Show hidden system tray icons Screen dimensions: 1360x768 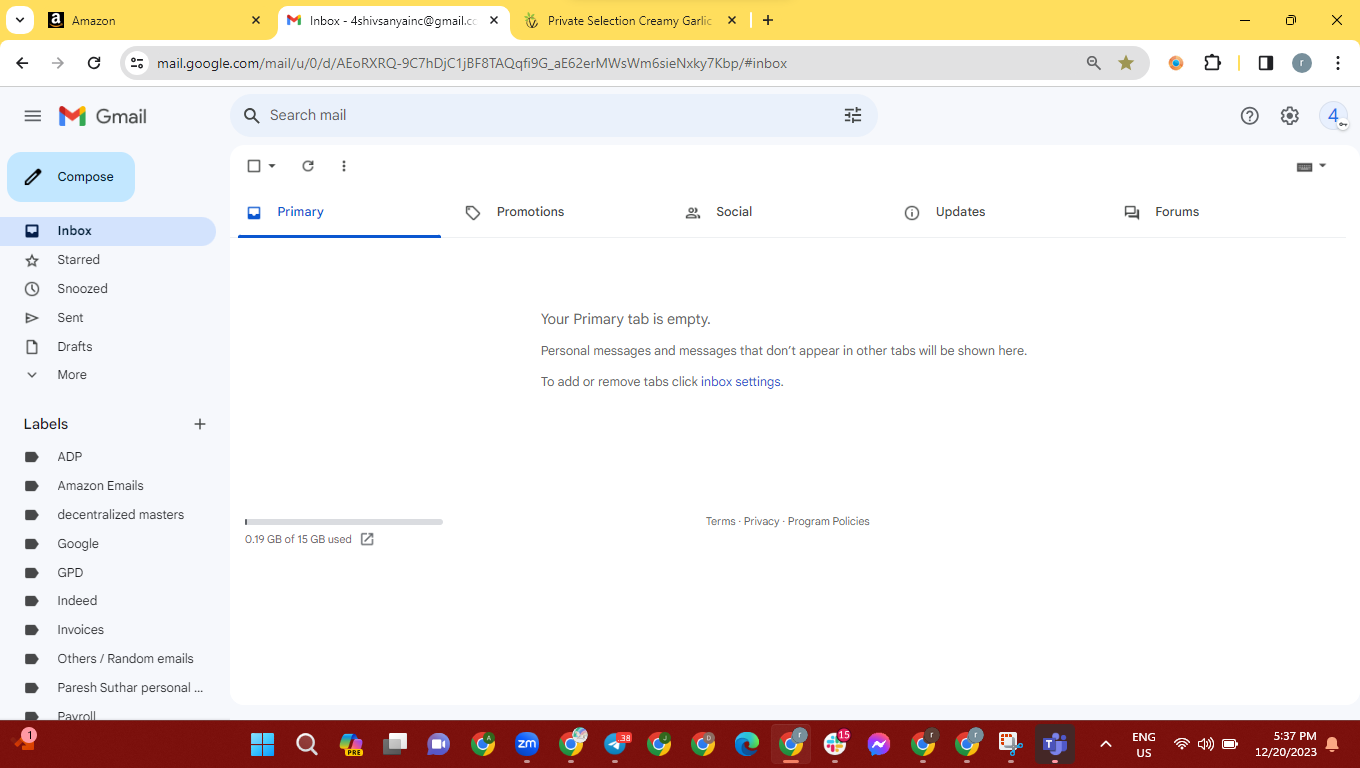1105,744
